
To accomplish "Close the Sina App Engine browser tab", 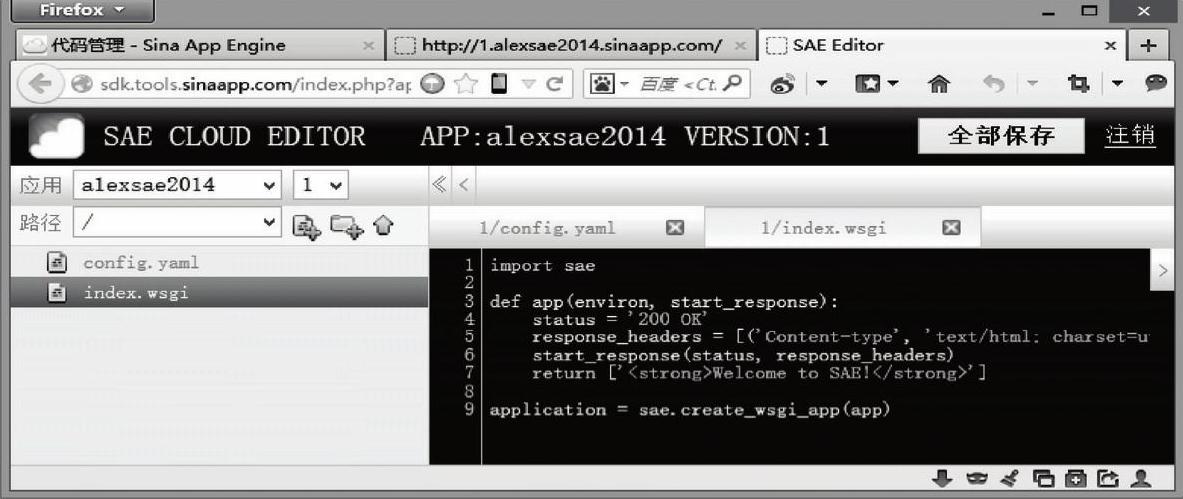I will pos(368,45).
